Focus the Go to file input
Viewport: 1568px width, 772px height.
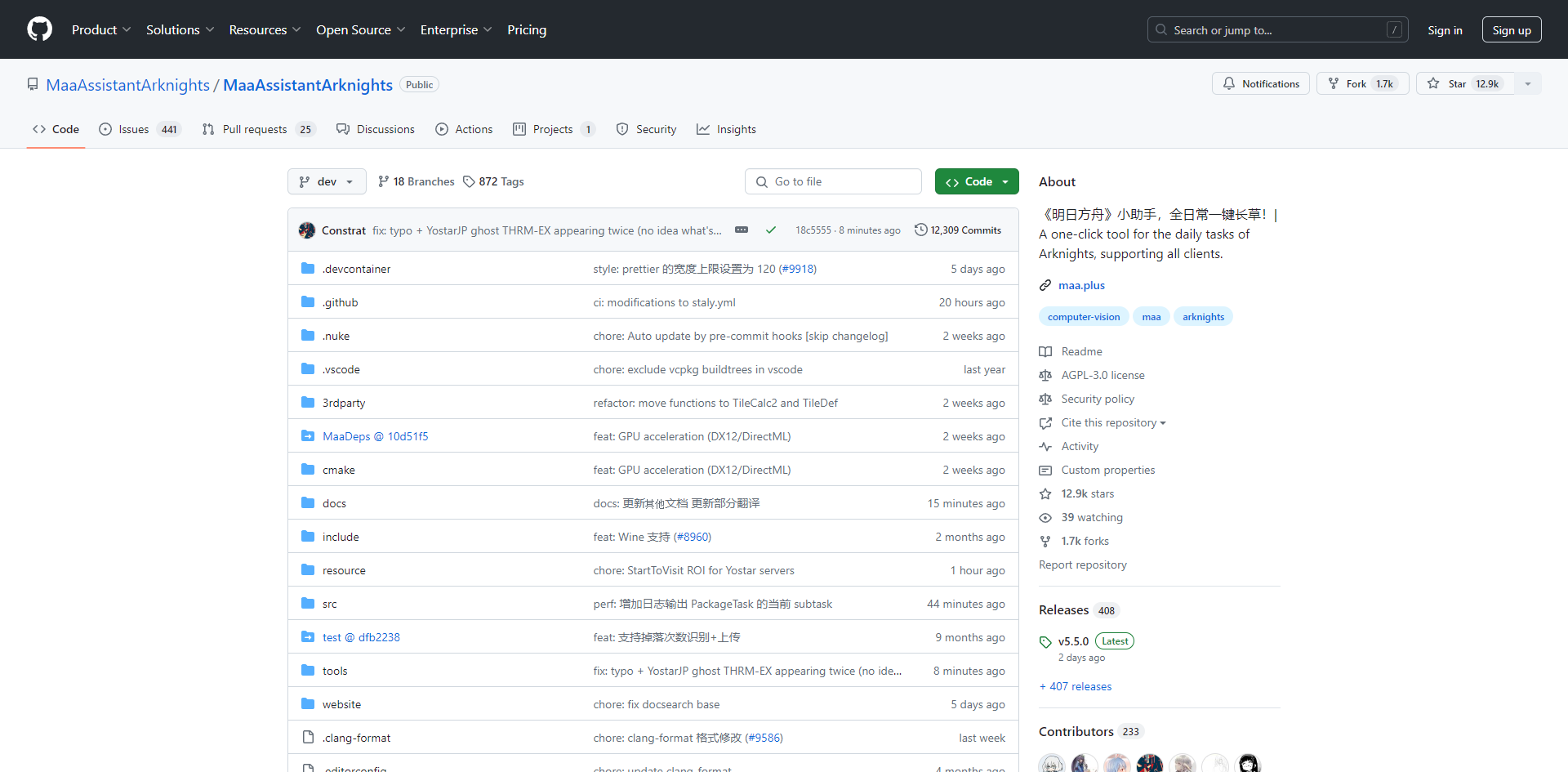(833, 181)
